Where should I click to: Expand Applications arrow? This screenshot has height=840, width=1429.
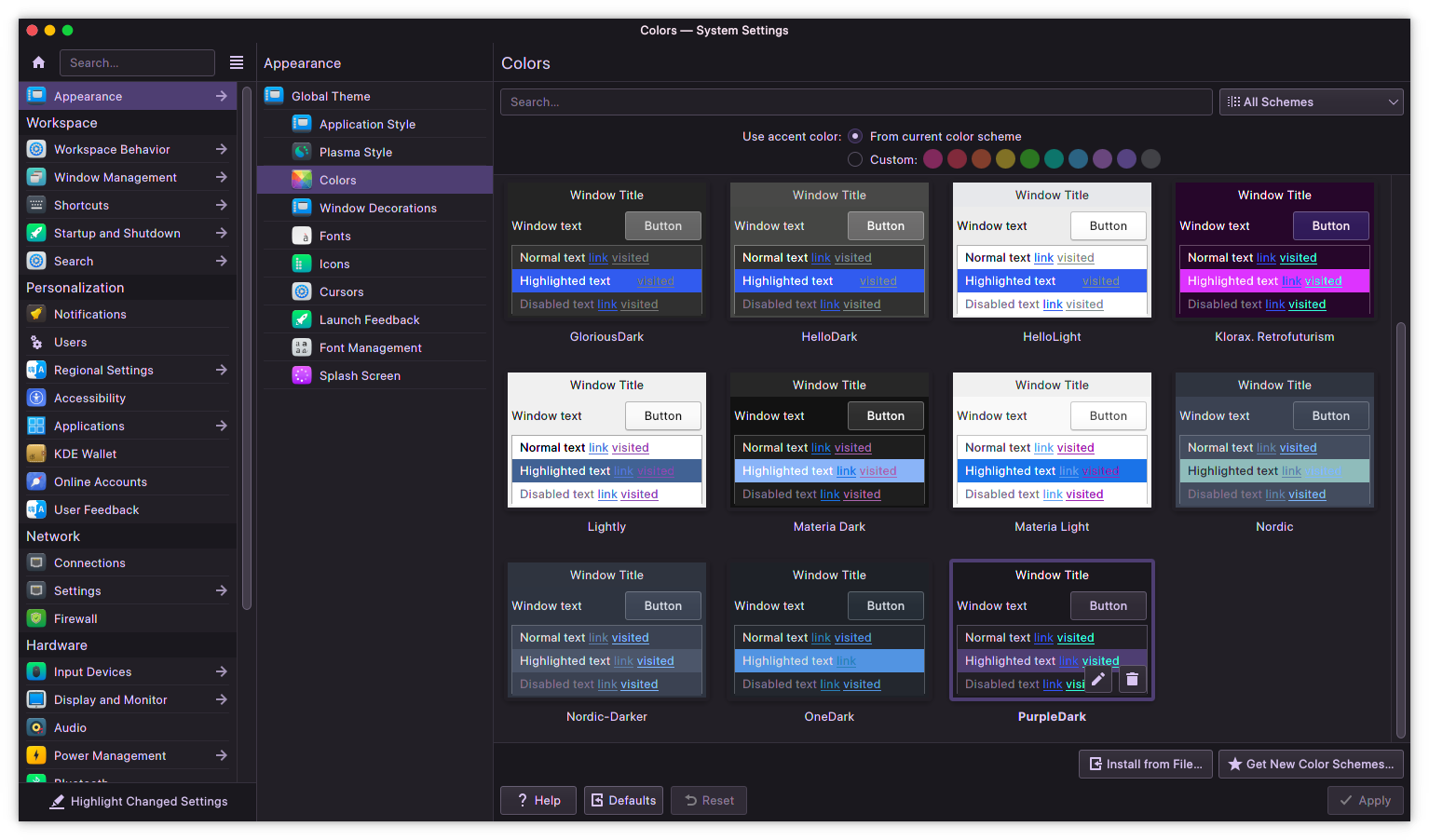[222, 426]
